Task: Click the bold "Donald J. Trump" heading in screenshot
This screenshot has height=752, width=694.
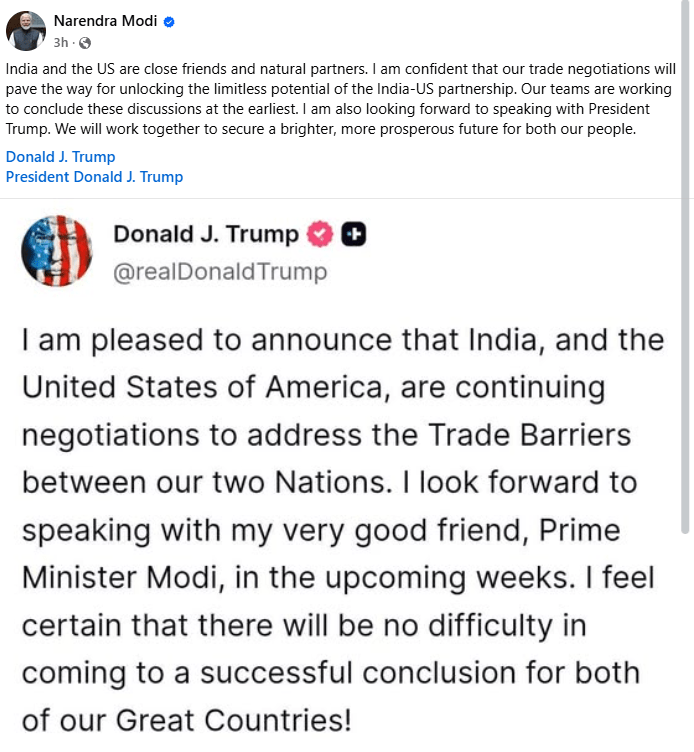Action: pyautogui.click(x=206, y=234)
